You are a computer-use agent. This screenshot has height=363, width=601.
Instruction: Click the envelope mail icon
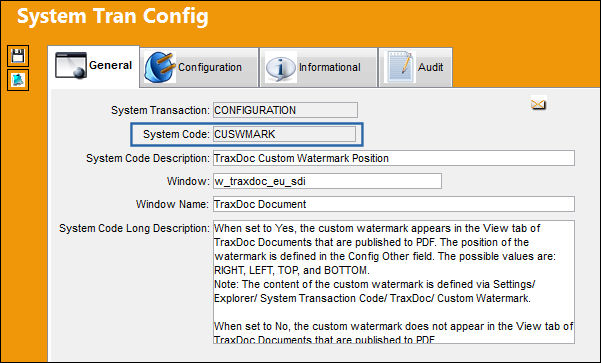(x=538, y=104)
